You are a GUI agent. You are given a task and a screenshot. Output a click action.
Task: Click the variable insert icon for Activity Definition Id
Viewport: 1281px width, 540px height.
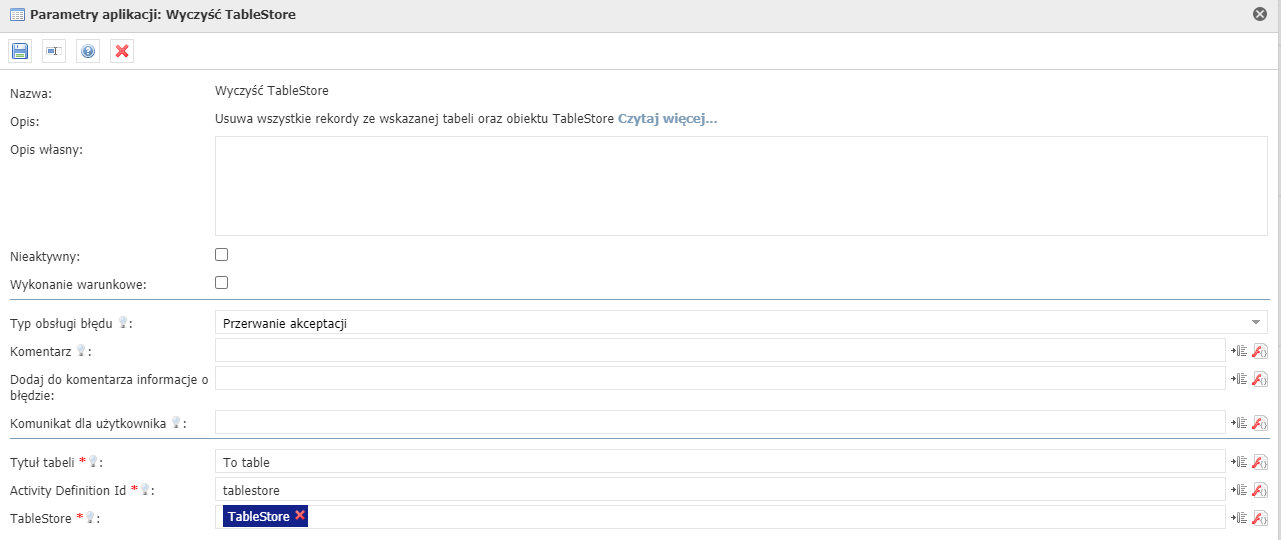point(1239,490)
